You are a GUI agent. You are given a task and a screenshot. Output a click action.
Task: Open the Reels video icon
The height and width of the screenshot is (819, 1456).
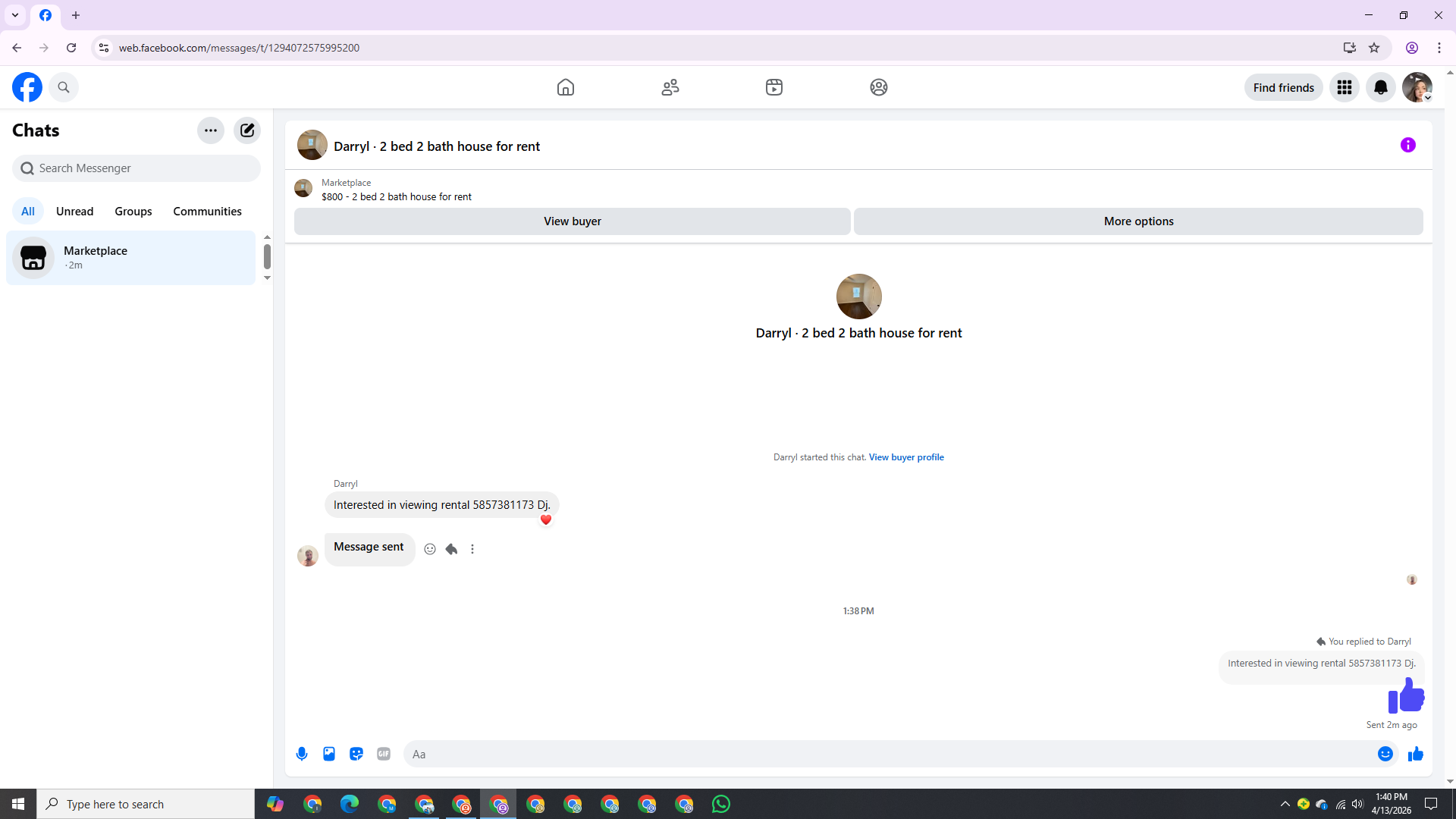pos(774,87)
